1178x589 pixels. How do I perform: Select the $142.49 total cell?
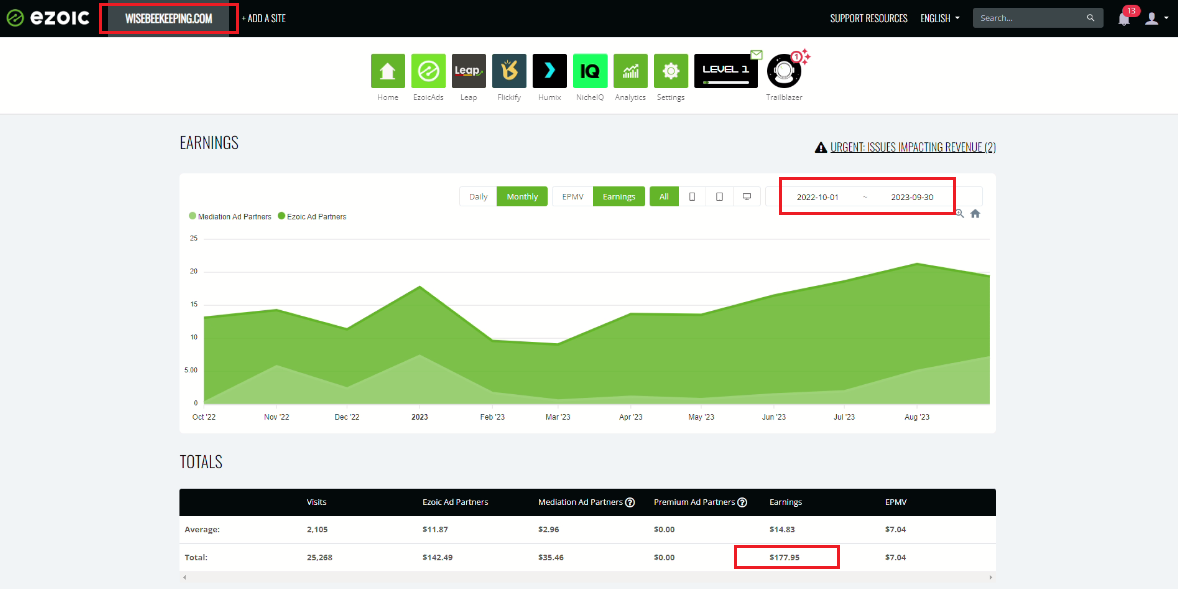438,557
